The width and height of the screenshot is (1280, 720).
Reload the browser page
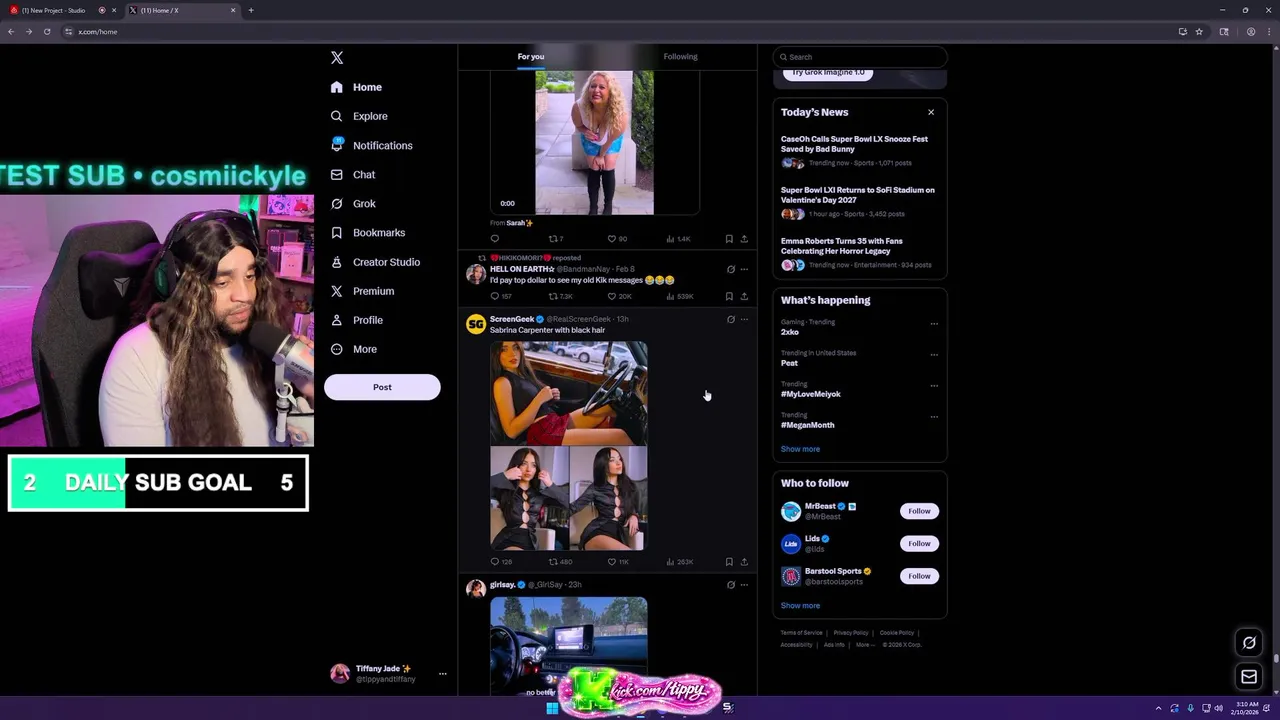click(47, 32)
